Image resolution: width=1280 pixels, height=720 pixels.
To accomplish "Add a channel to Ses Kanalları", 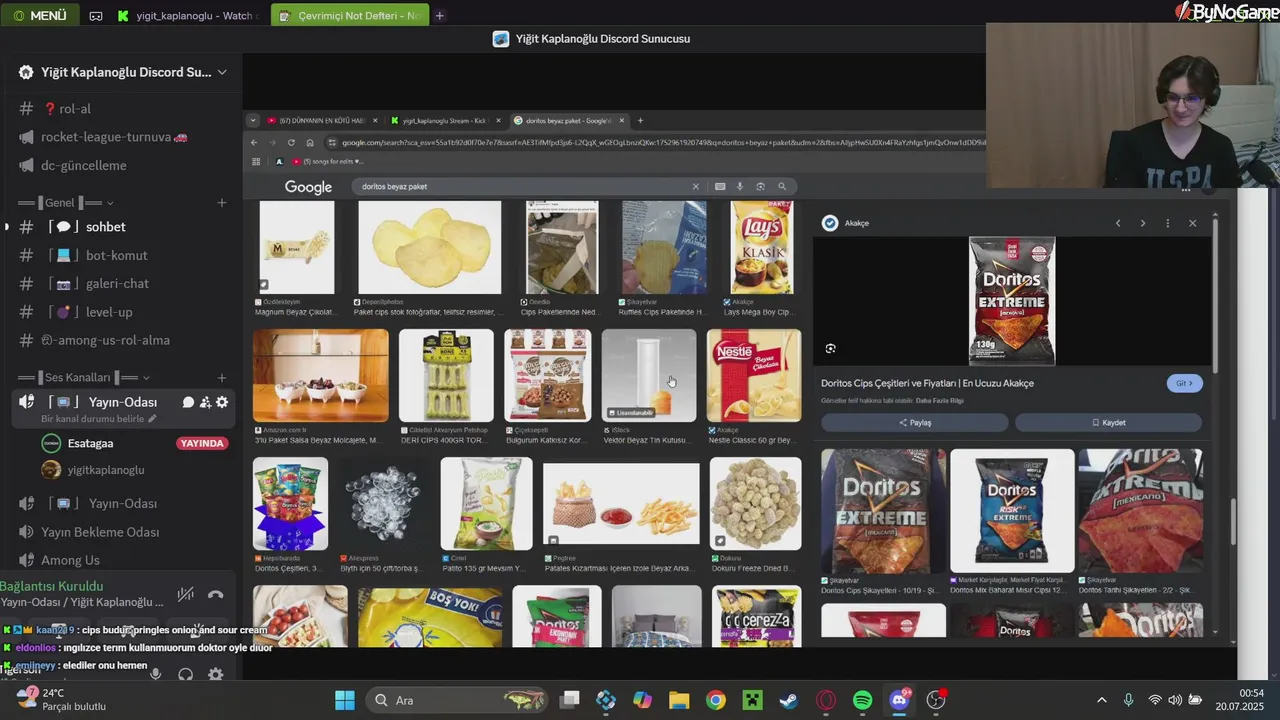I will pyautogui.click(x=222, y=377).
